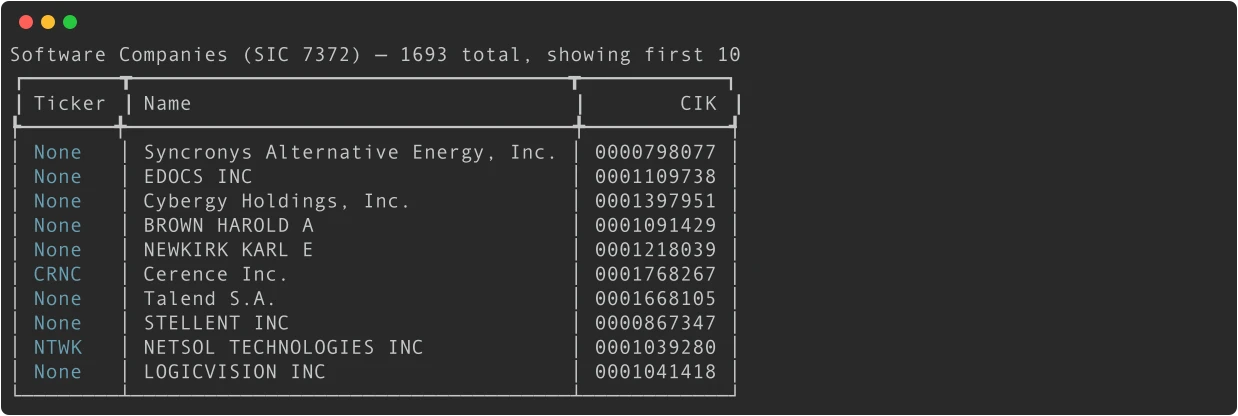Select NEWKIRK KARL E name
Viewport: 1238px width, 416px height.
click(228, 250)
